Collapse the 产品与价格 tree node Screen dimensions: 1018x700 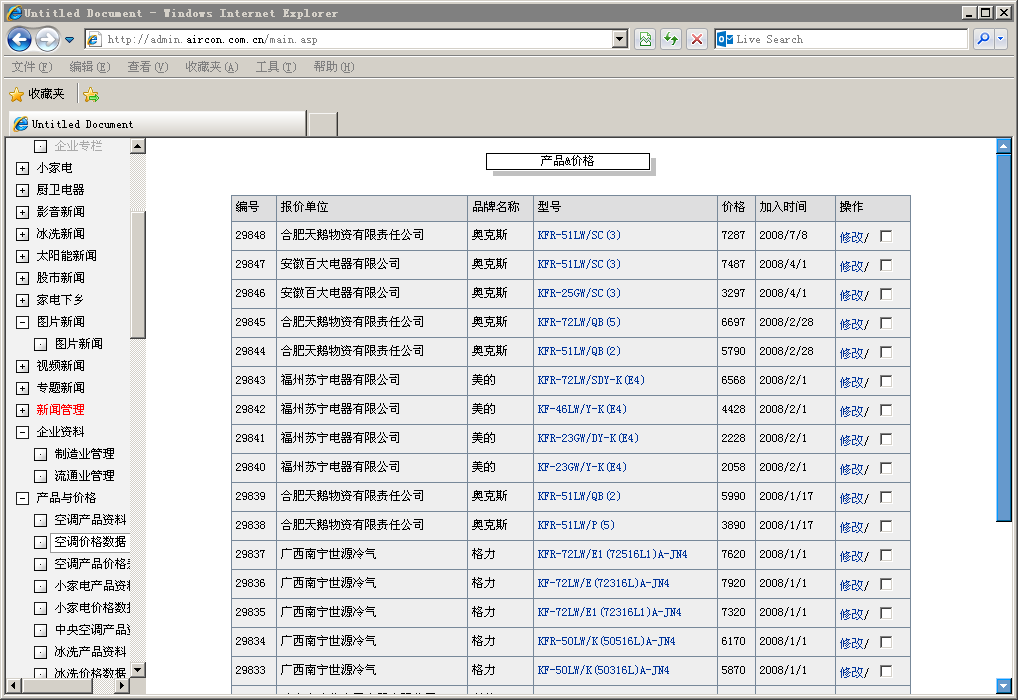click(x=22, y=498)
